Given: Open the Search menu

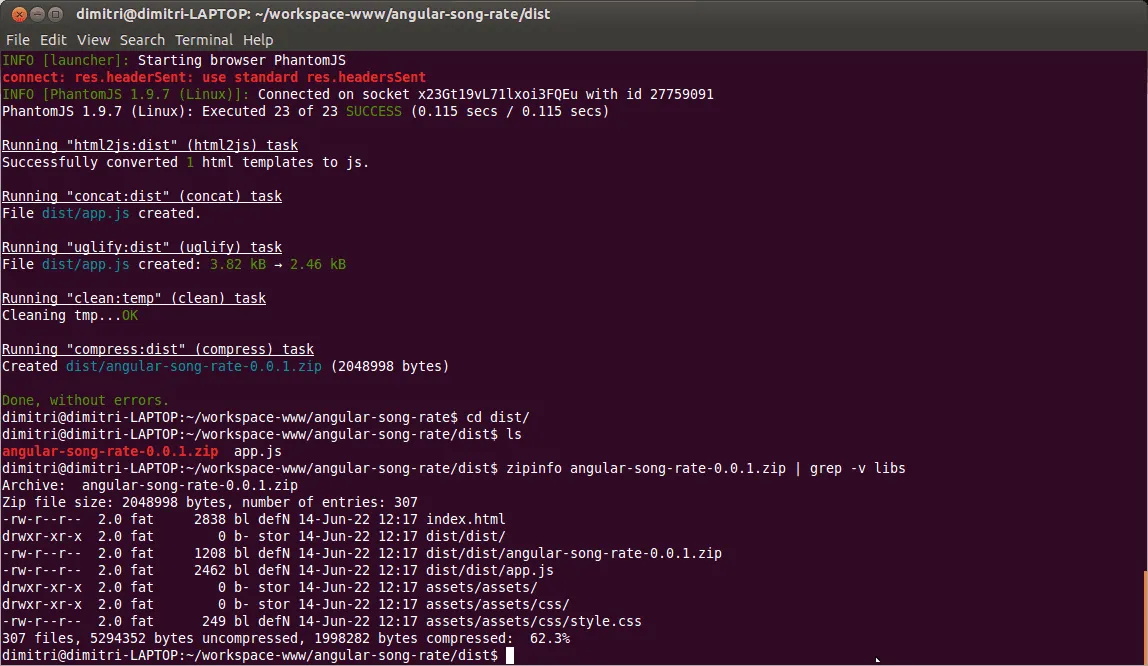Looking at the screenshot, I should tap(141, 40).
